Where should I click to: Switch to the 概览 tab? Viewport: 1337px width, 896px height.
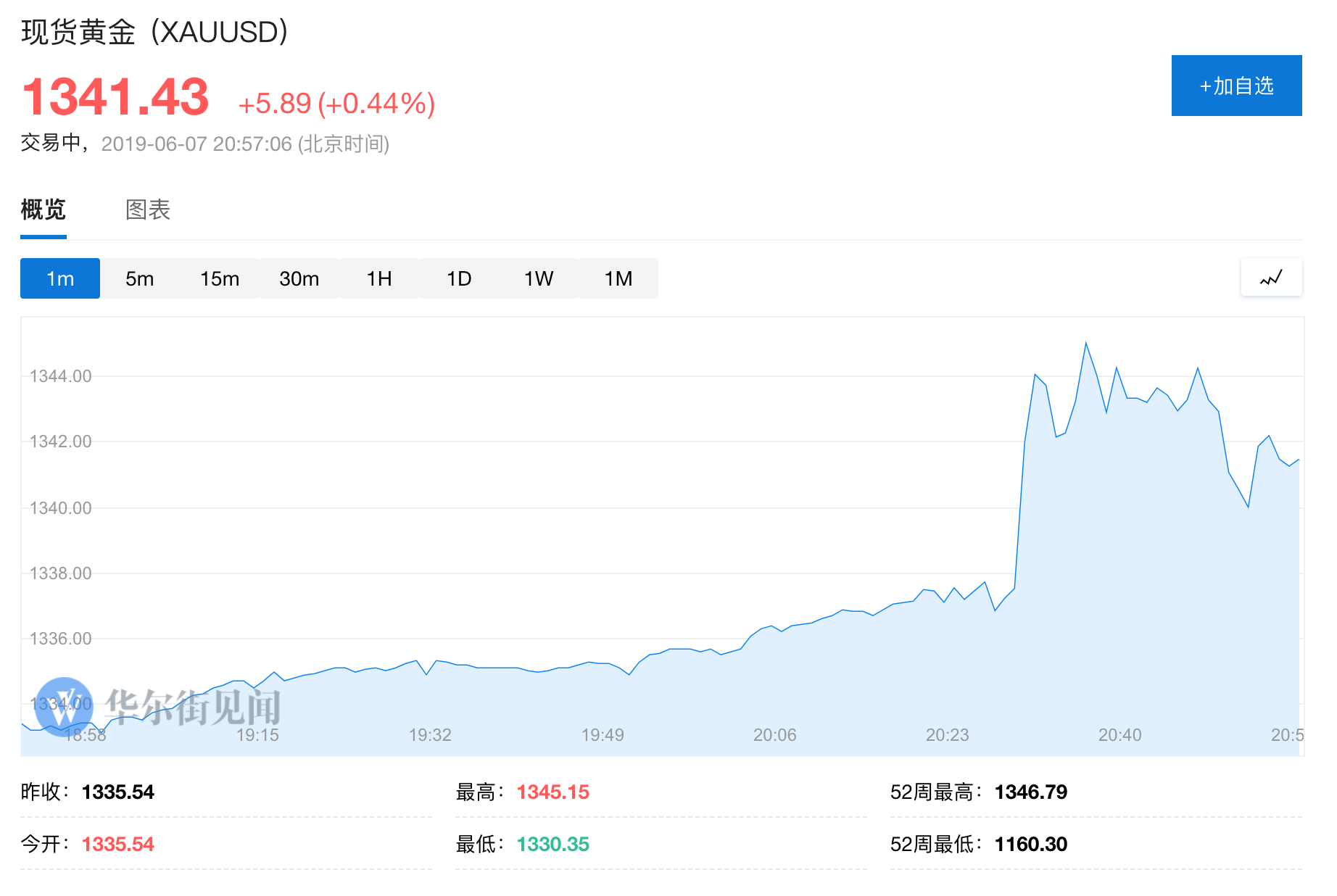44,210
